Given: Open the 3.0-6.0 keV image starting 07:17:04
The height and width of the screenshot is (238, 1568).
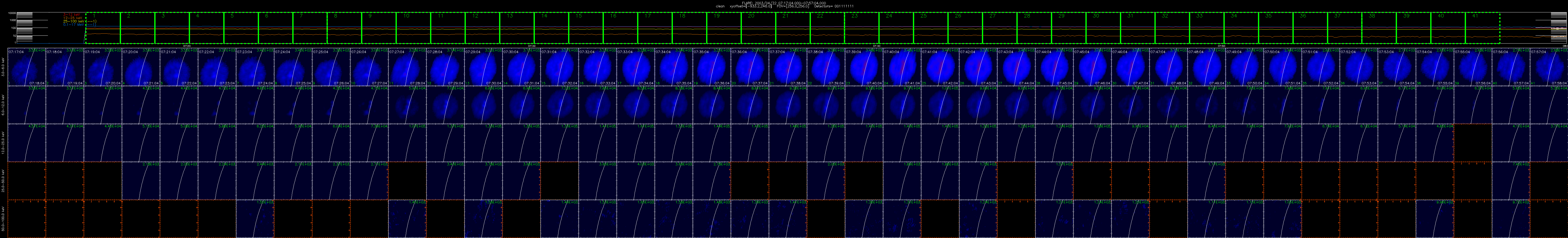Looking at the screenshot, I should pyautogui.click(x=27, y=67).
